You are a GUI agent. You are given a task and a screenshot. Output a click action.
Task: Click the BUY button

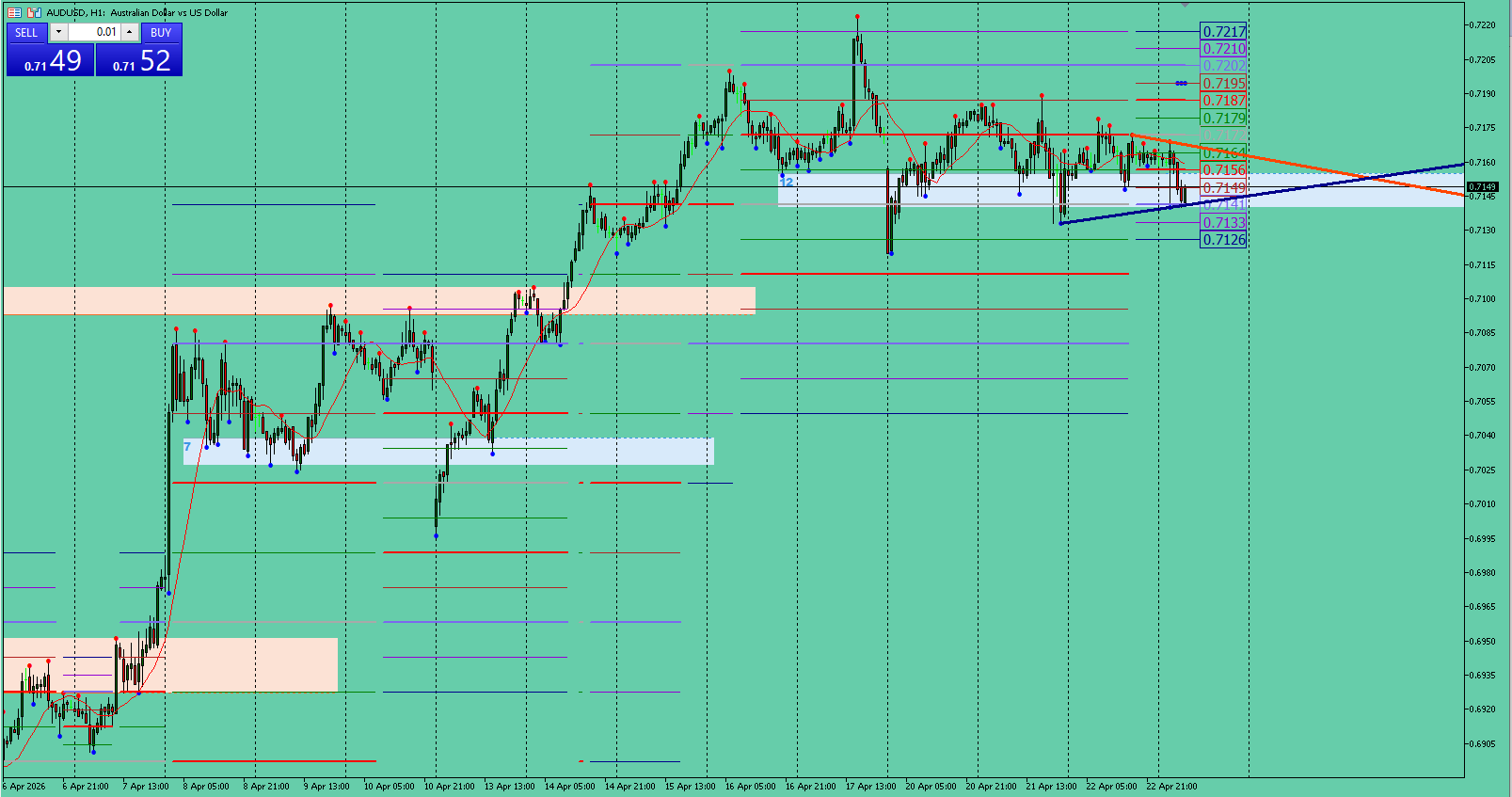pyautogui.click(x=161, y=32)
